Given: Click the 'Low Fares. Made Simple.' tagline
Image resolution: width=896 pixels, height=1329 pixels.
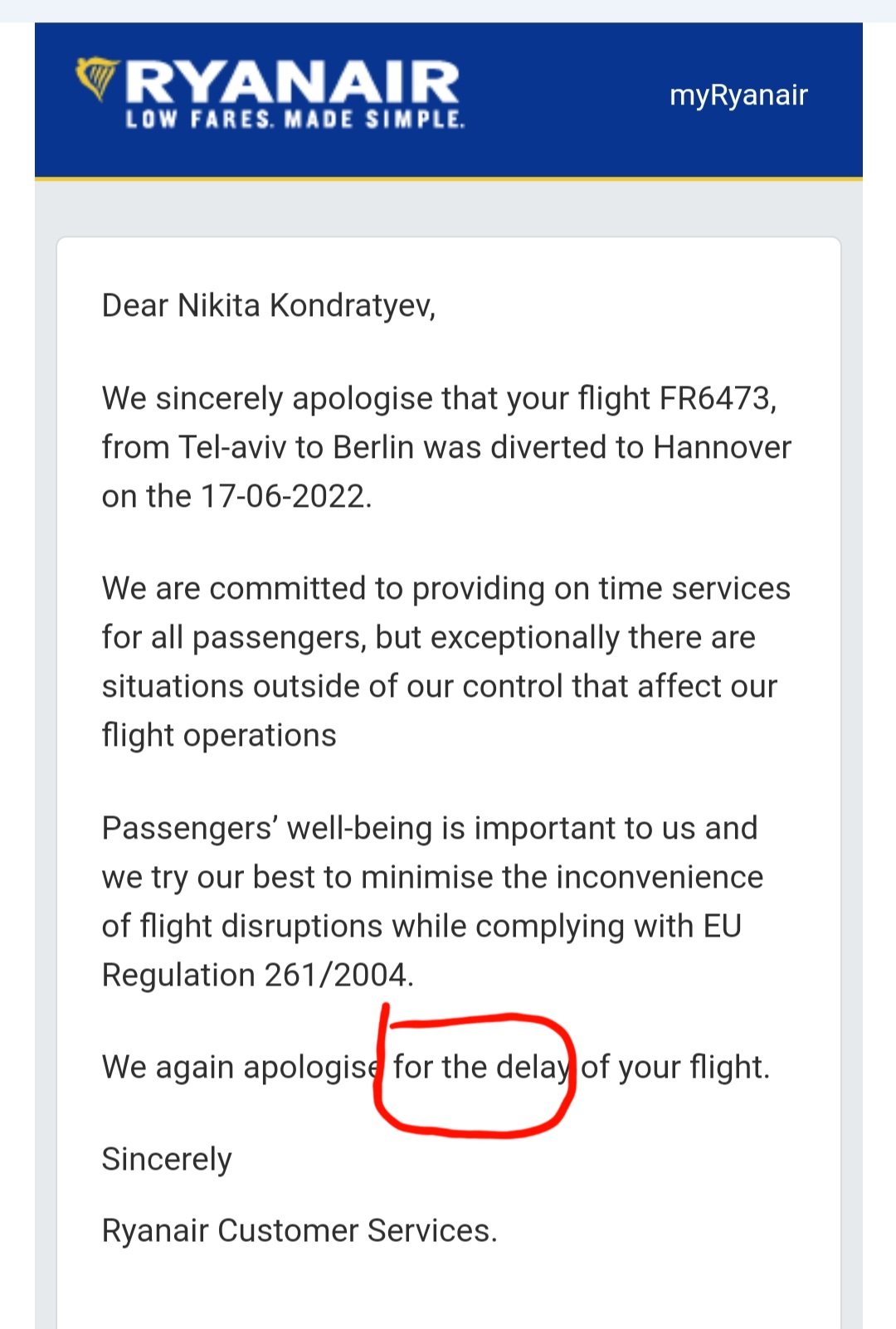Looking at the screenshot, I should coord(295,119).
